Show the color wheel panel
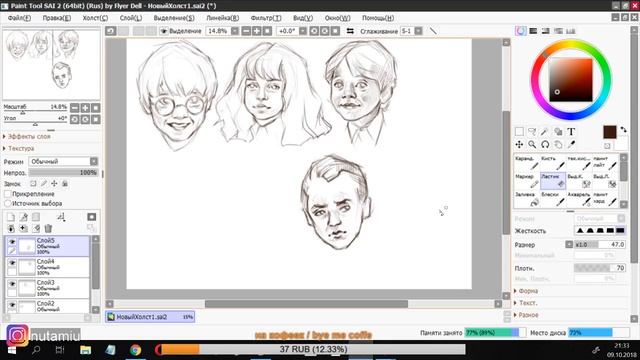640x360 pixels. coord(520,31)
